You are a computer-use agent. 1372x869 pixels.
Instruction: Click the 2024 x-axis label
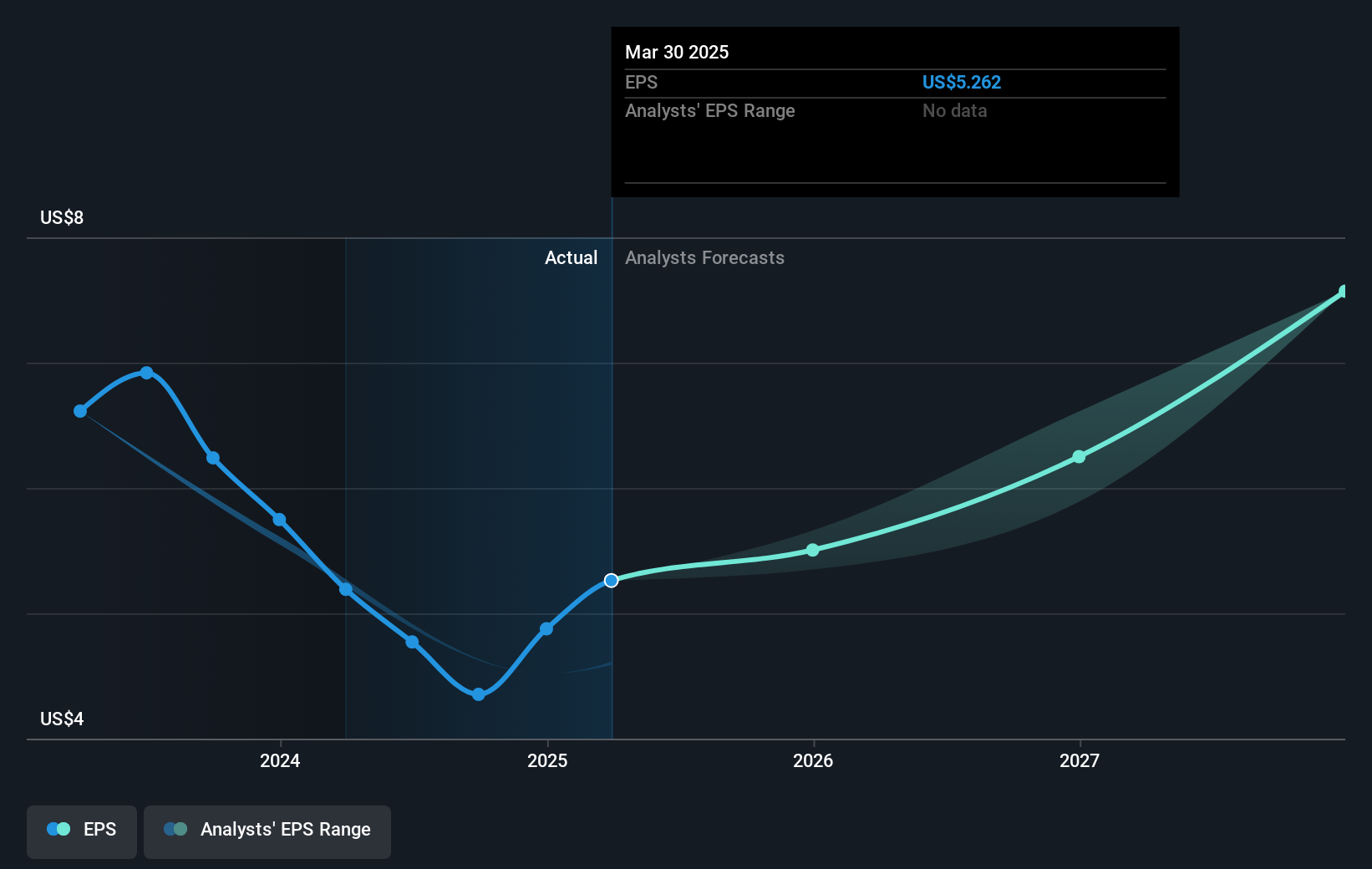pos(280,760)
